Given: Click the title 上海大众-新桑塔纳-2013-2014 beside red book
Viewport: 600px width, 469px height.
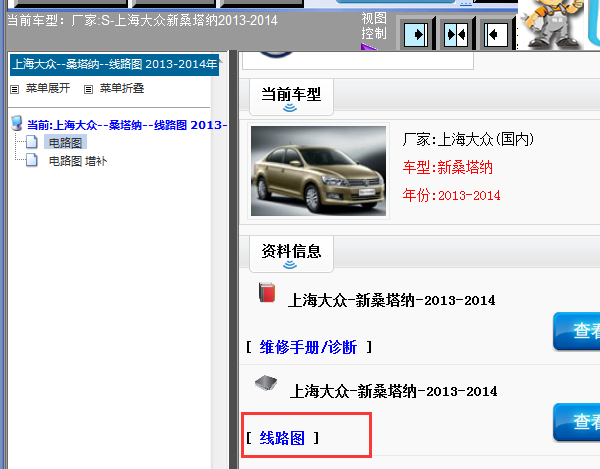Looking at the screenshot, I should pos(391,300).
